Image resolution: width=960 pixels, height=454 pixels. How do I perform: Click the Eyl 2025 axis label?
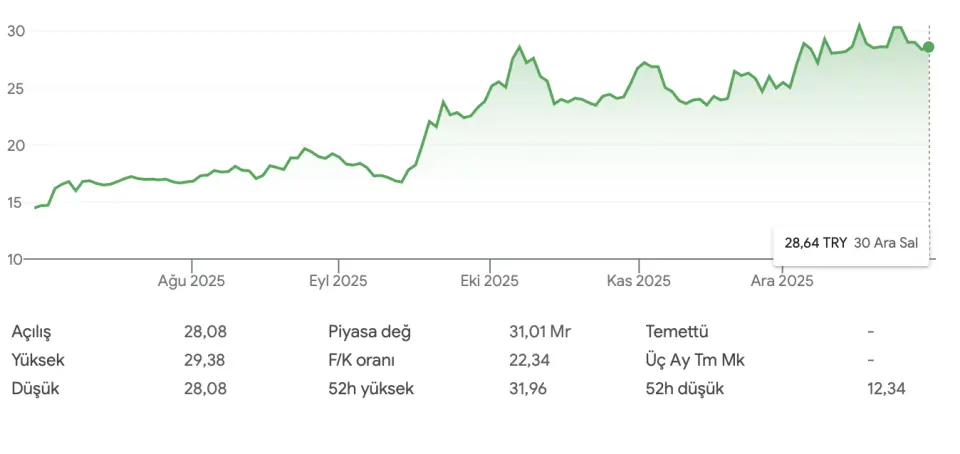click(x=338, y=281)
